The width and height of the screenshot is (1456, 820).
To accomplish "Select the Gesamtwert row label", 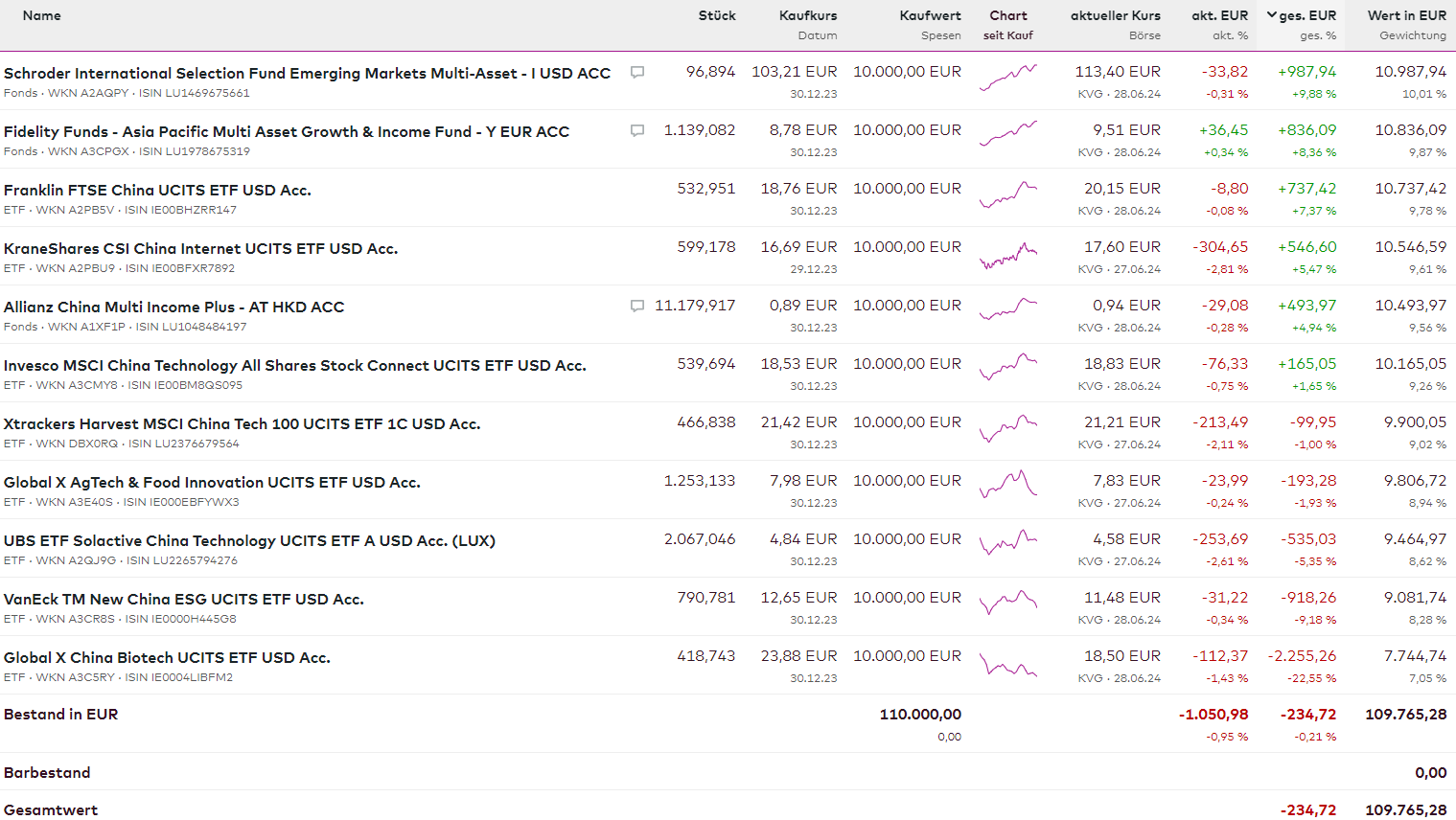I will coord(51,810).
